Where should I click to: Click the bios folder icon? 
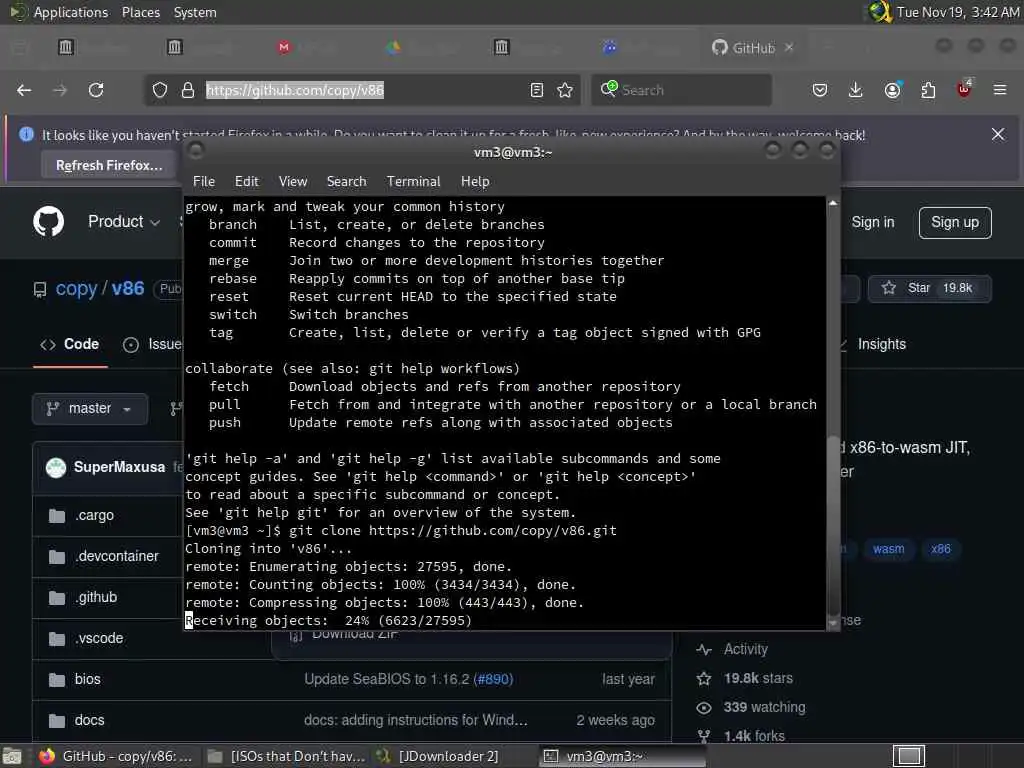[57, 680]
